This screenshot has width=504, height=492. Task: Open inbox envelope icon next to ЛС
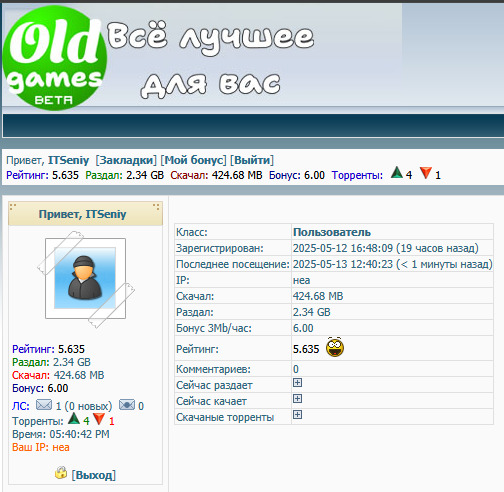pos(44,405)
